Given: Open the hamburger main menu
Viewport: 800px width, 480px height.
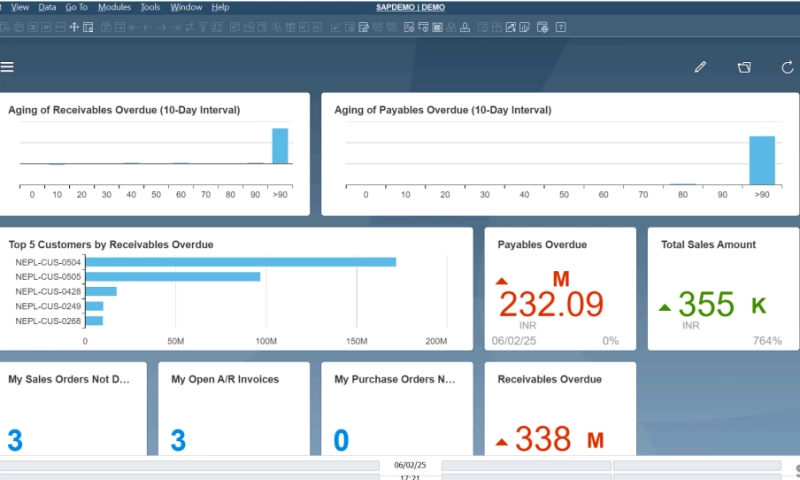Looking at the screenshot, I should click(x=7, y=67).
